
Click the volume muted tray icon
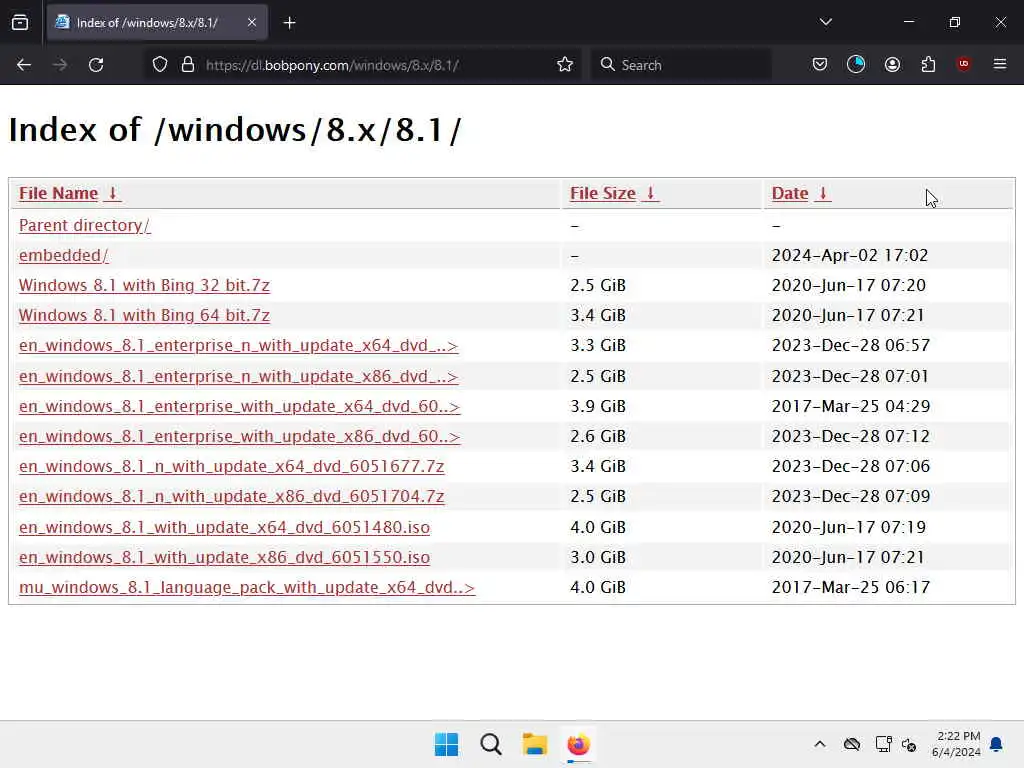pos(909,744)
